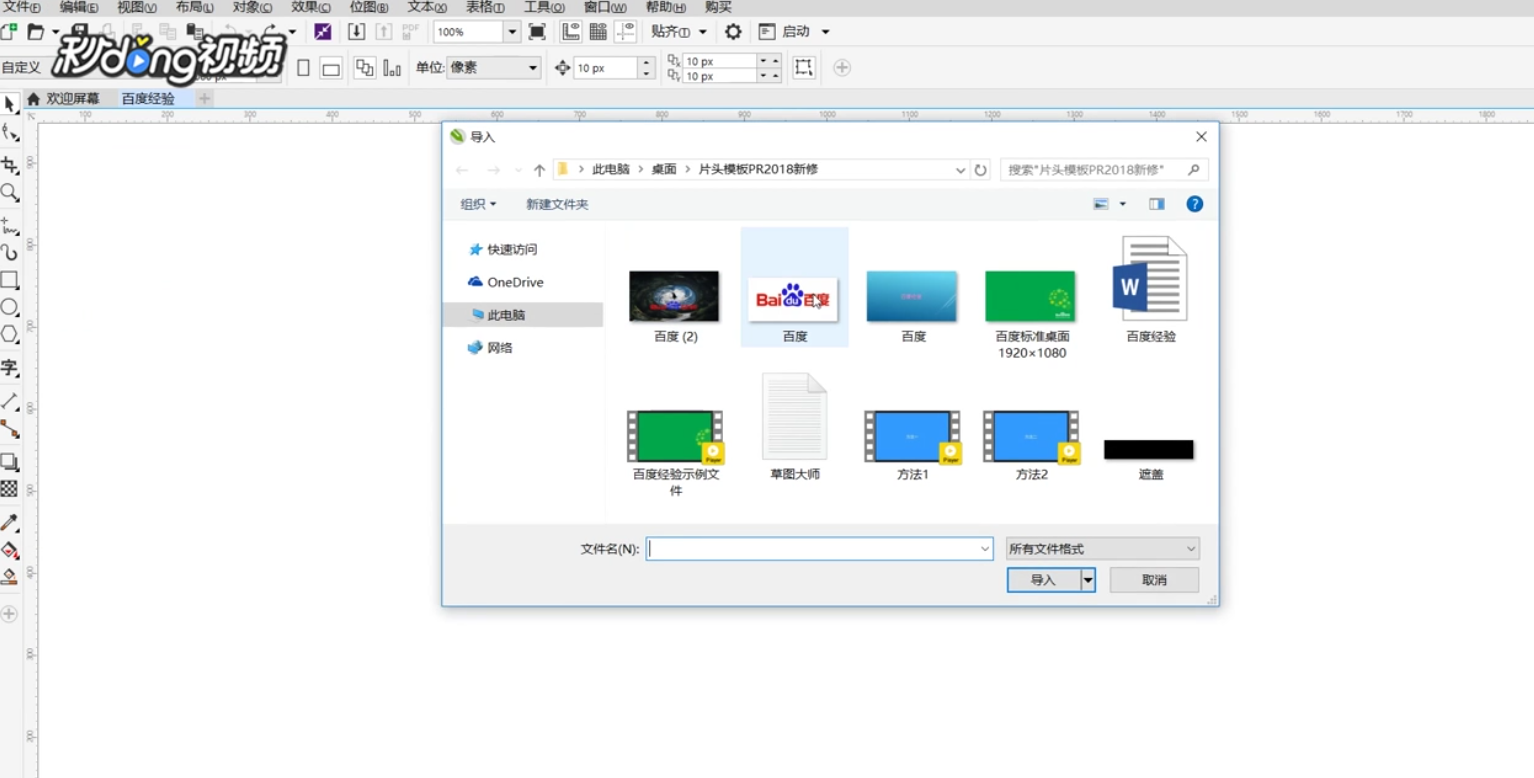Click the 导入 button to import
This screenshot has height=778, width=1534.
point(1040,580)
